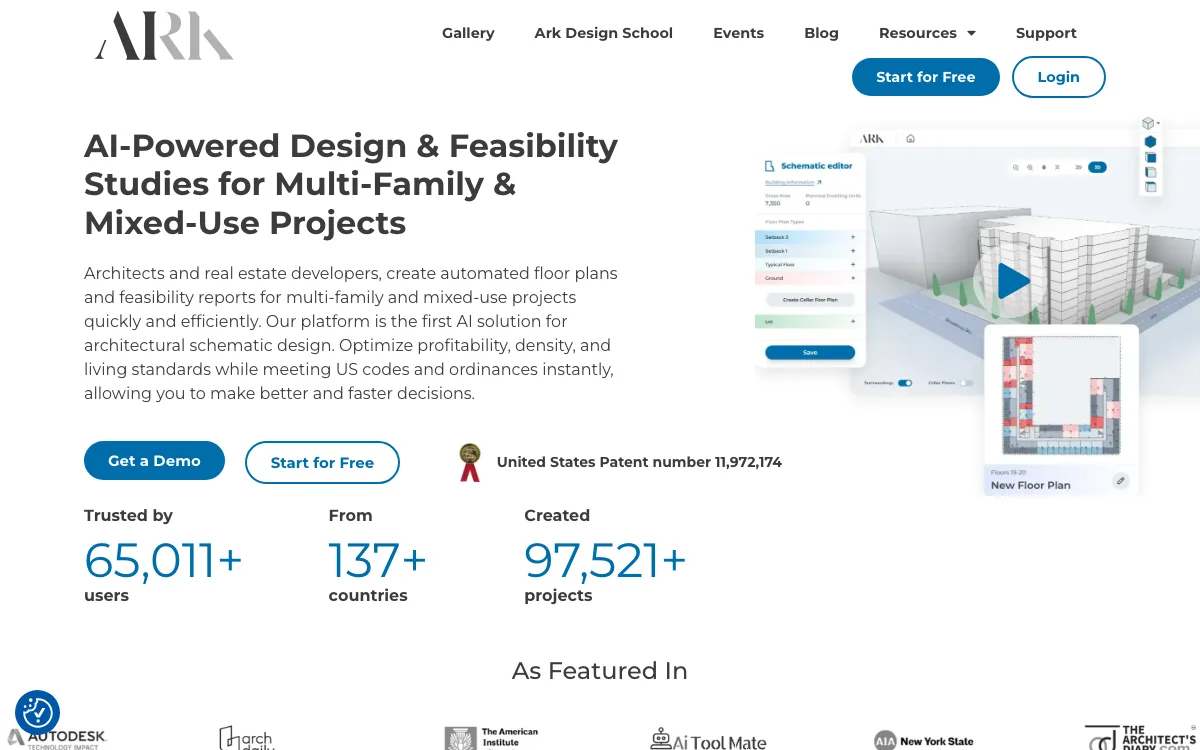Click Create Cellar Floor Plan button
Viewport: 1200px width, 750px height.
810,300
